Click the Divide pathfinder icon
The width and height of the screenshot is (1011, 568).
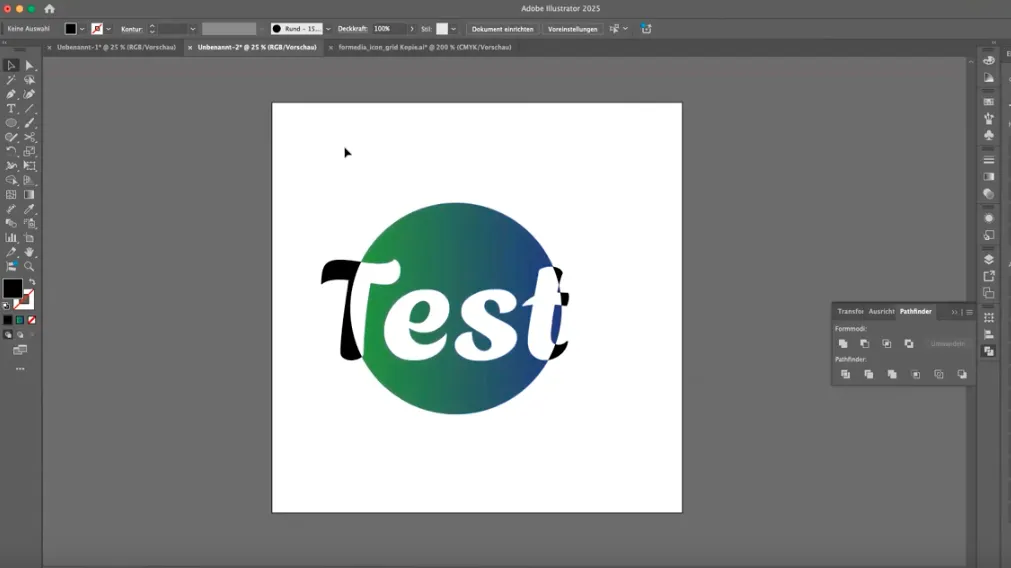845,374
